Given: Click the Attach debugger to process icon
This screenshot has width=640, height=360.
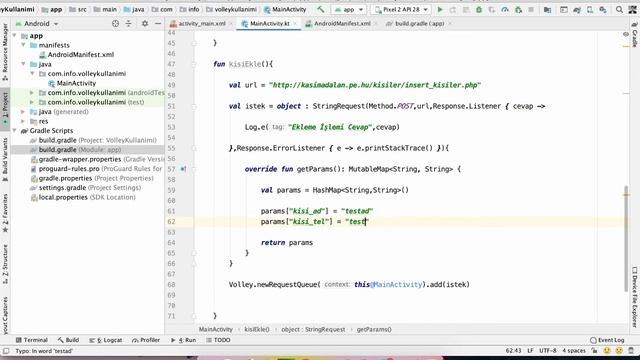Looking at the screenshot, I should coord(518,9).
